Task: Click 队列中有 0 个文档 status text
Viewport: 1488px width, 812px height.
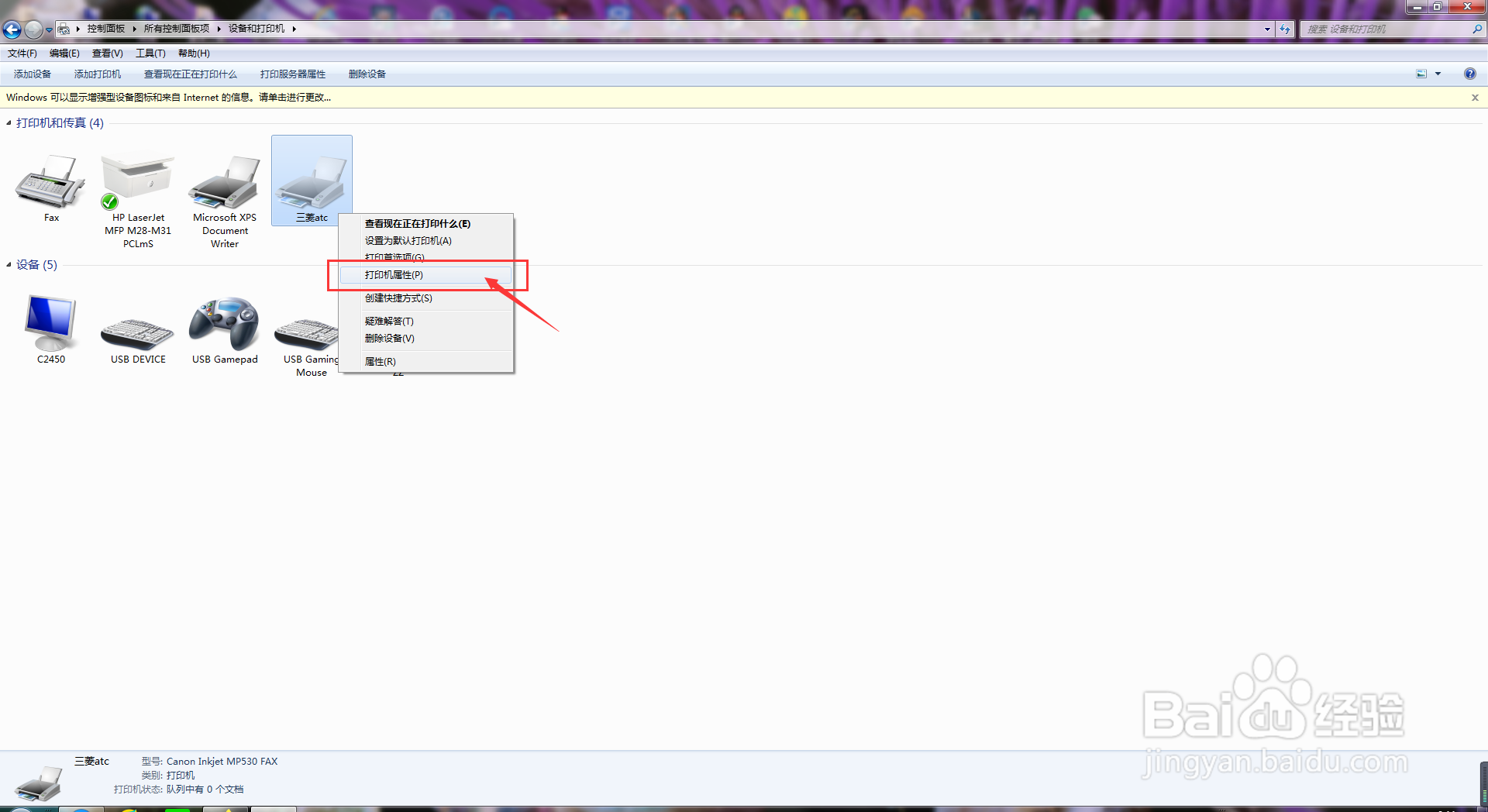Action: coord(205,790)
